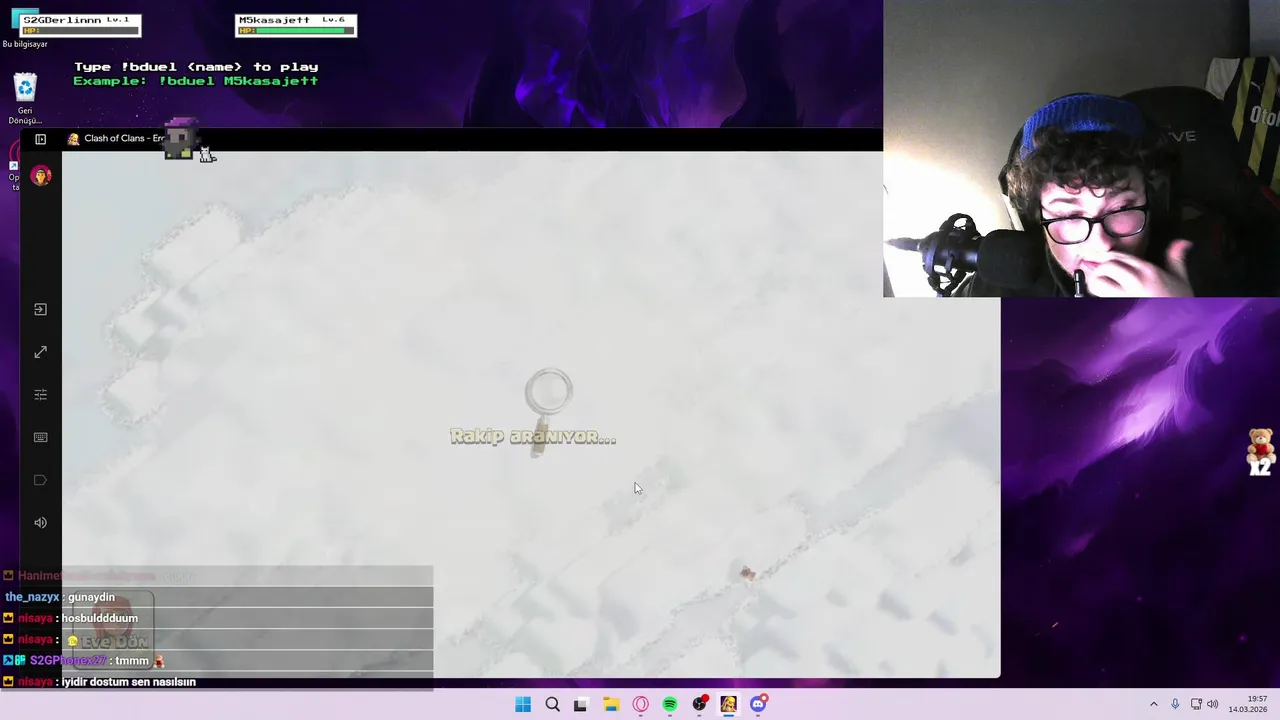This screenshot has height=720, width=1280.
Task: Click the tag label icon in sidebar
Action: 40,480
